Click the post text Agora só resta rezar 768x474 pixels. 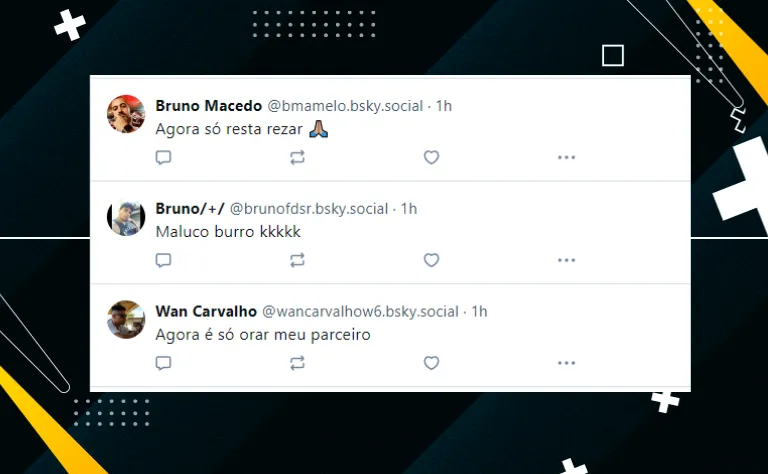[x=229, y=129]
